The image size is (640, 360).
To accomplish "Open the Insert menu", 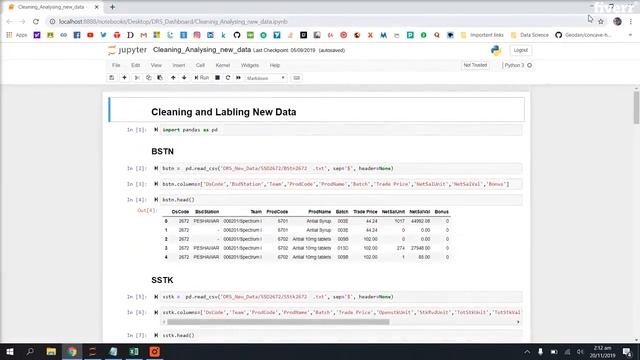I will [179, 65].
